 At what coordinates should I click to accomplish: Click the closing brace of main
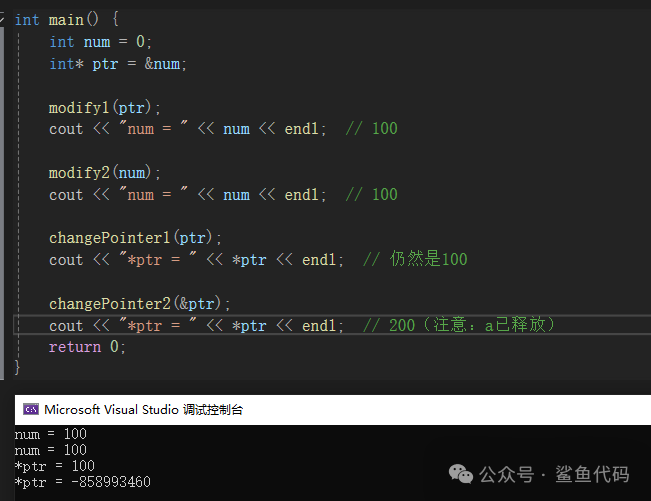tap(17, 367)
